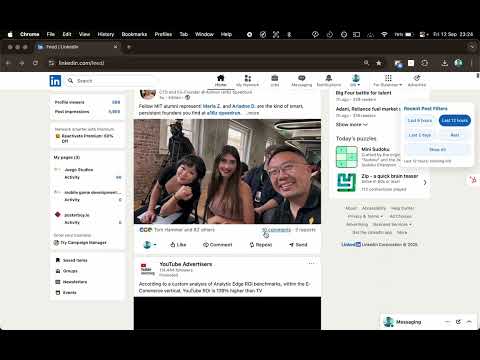This screenshot has width=480, height=360.
Task: Open Chrome downloads icon
Action: [444, 63]
